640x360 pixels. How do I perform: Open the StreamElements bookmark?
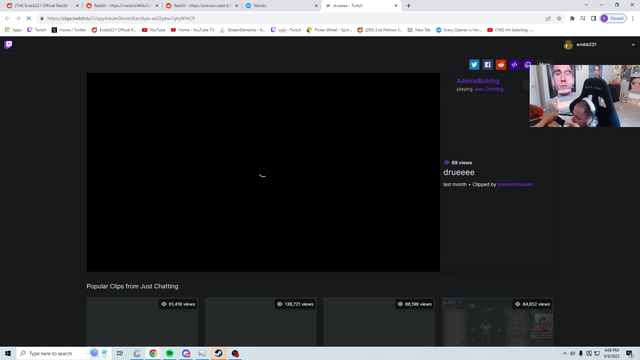pos(242,30)
